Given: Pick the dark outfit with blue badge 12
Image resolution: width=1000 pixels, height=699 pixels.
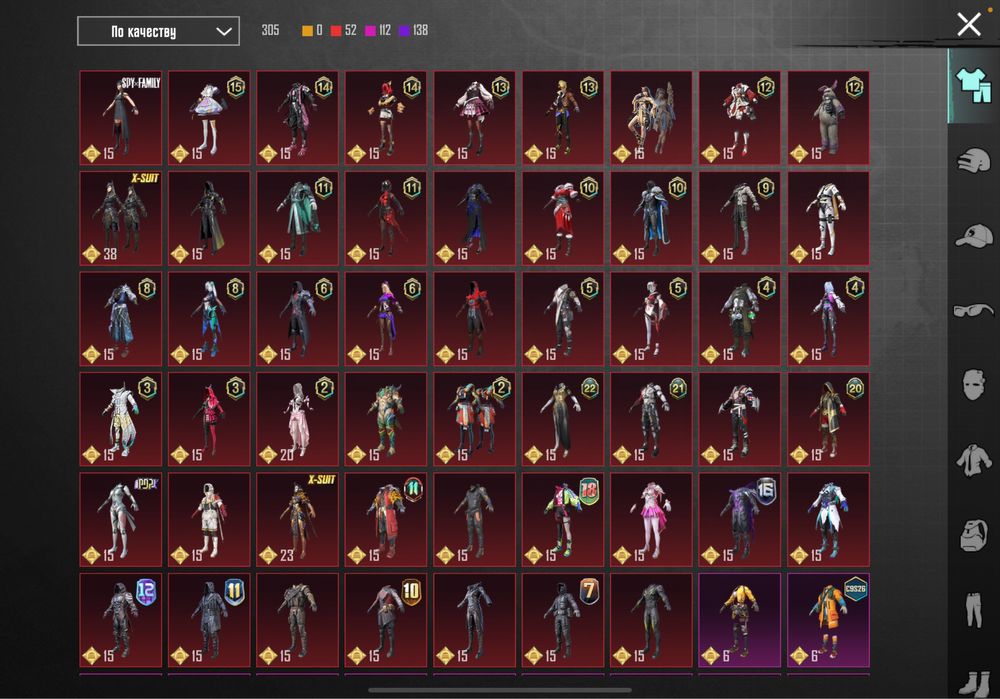Looking at the screenshot, I should point(121,620).
